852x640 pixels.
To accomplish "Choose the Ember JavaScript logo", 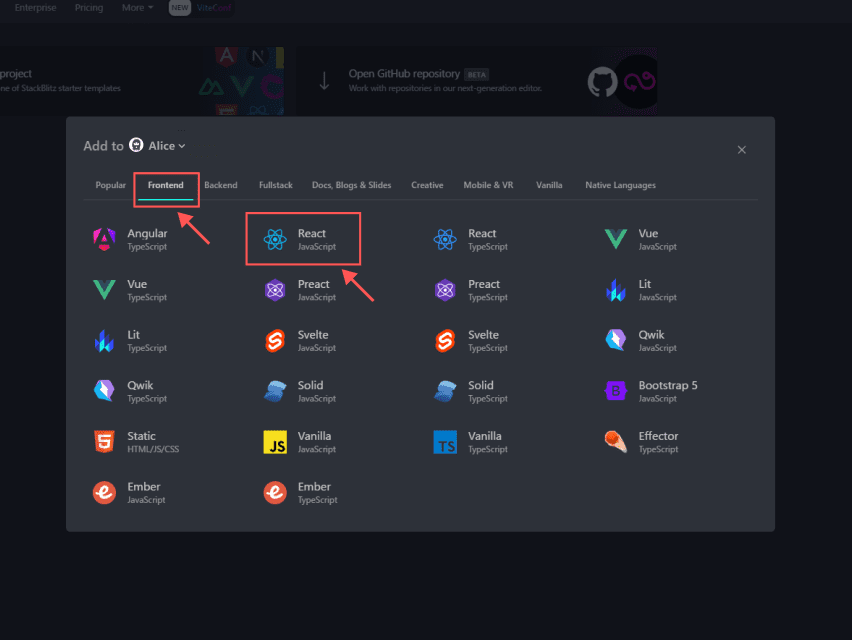I will (104, 493).
